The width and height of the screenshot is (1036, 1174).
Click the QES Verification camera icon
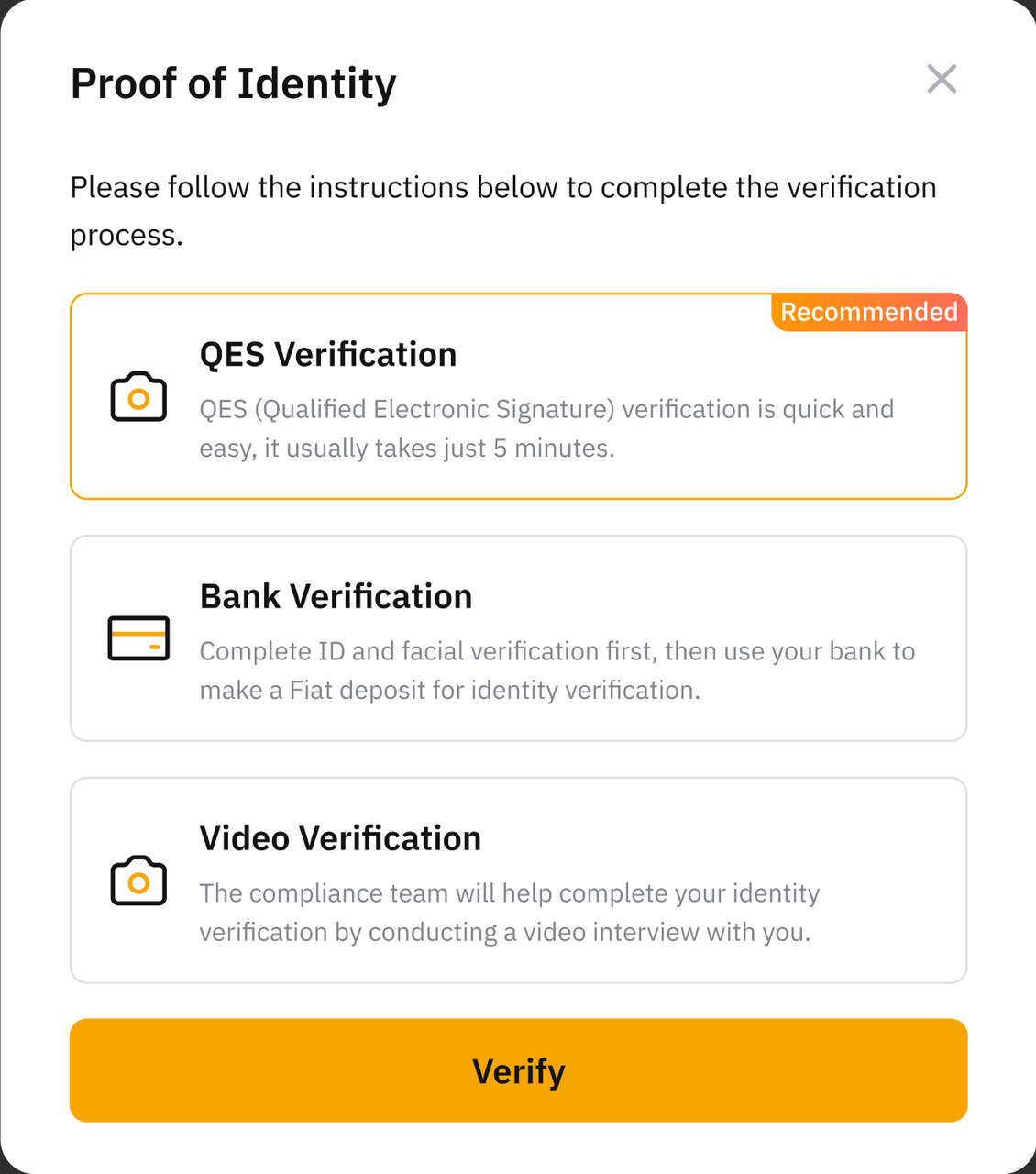point(138,397)
